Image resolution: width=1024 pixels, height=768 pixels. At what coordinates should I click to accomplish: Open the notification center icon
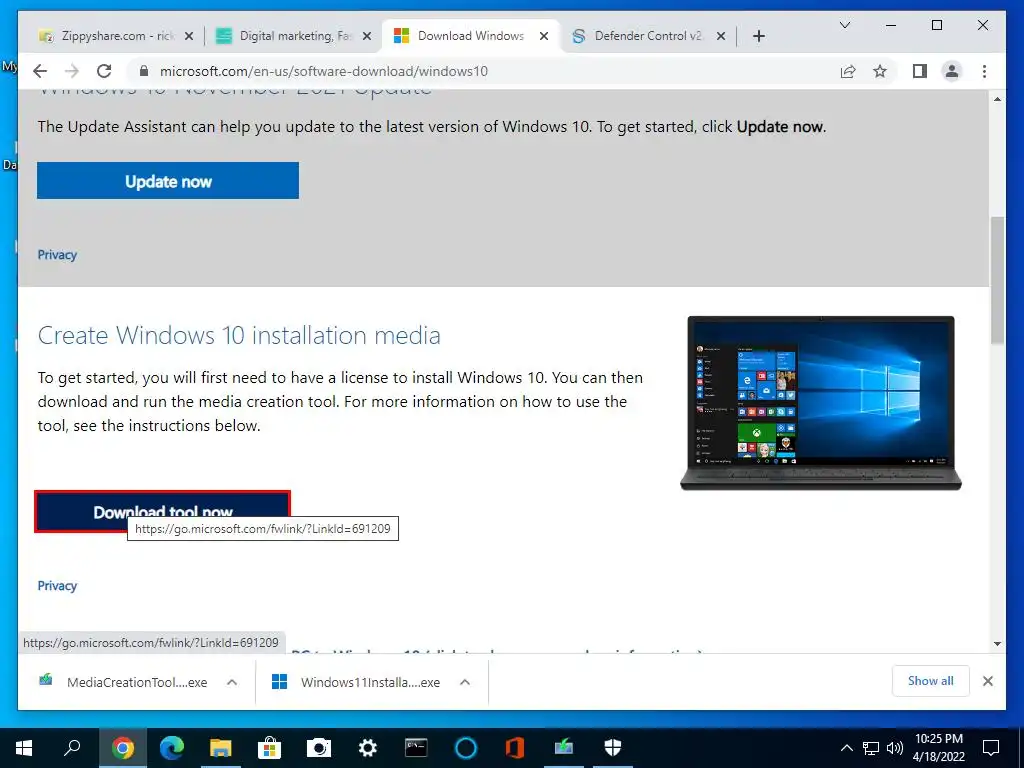(x=991, y=748)
